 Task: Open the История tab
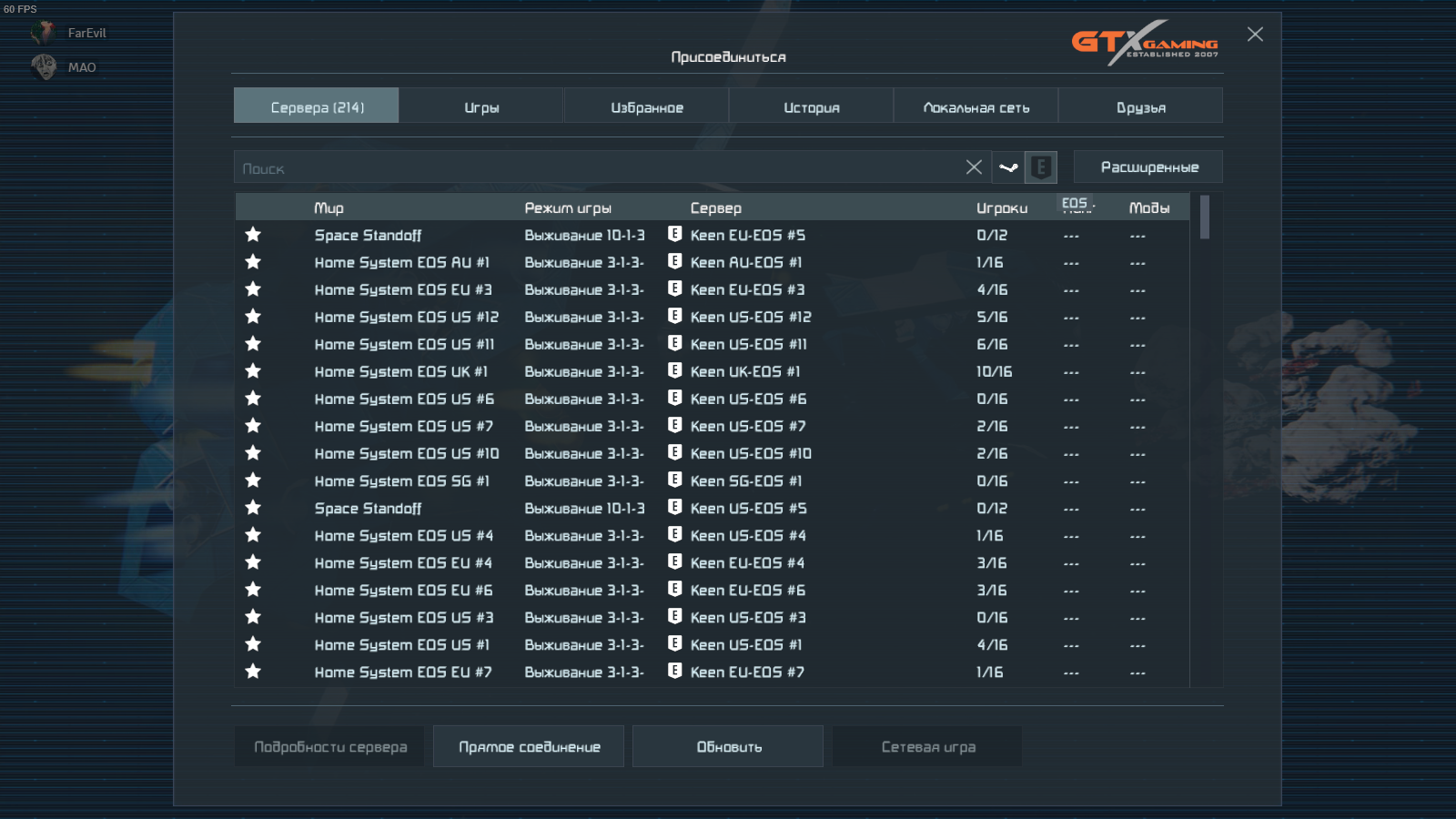pos(811,106)
